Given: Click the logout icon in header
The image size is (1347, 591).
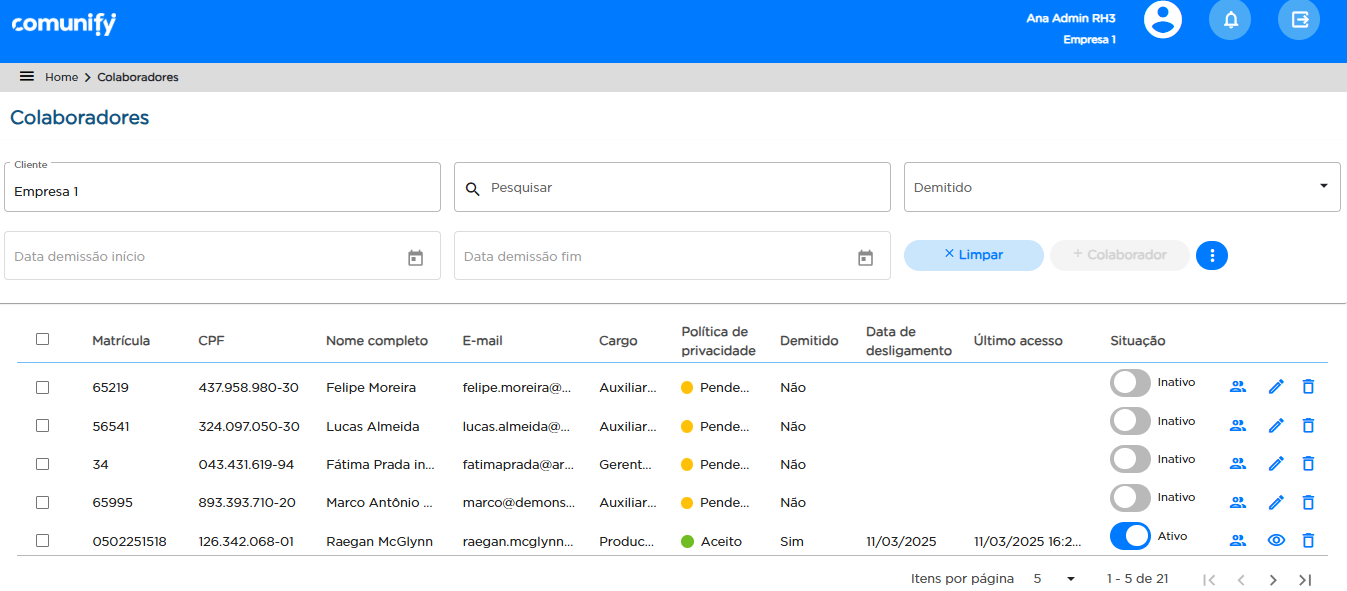Looking at the screenshot, I should [1298, 20].
